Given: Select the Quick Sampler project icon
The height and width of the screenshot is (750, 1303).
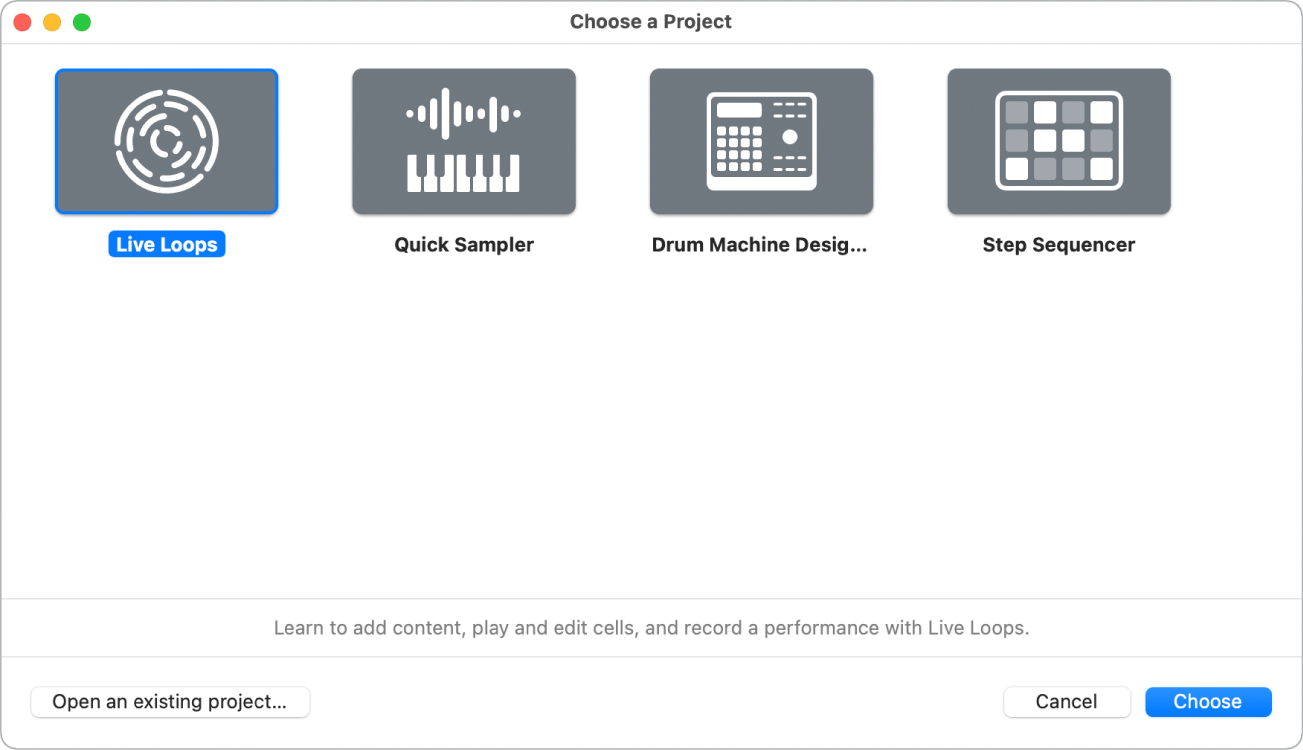Looking at the screenshot, I should [463, 141].
